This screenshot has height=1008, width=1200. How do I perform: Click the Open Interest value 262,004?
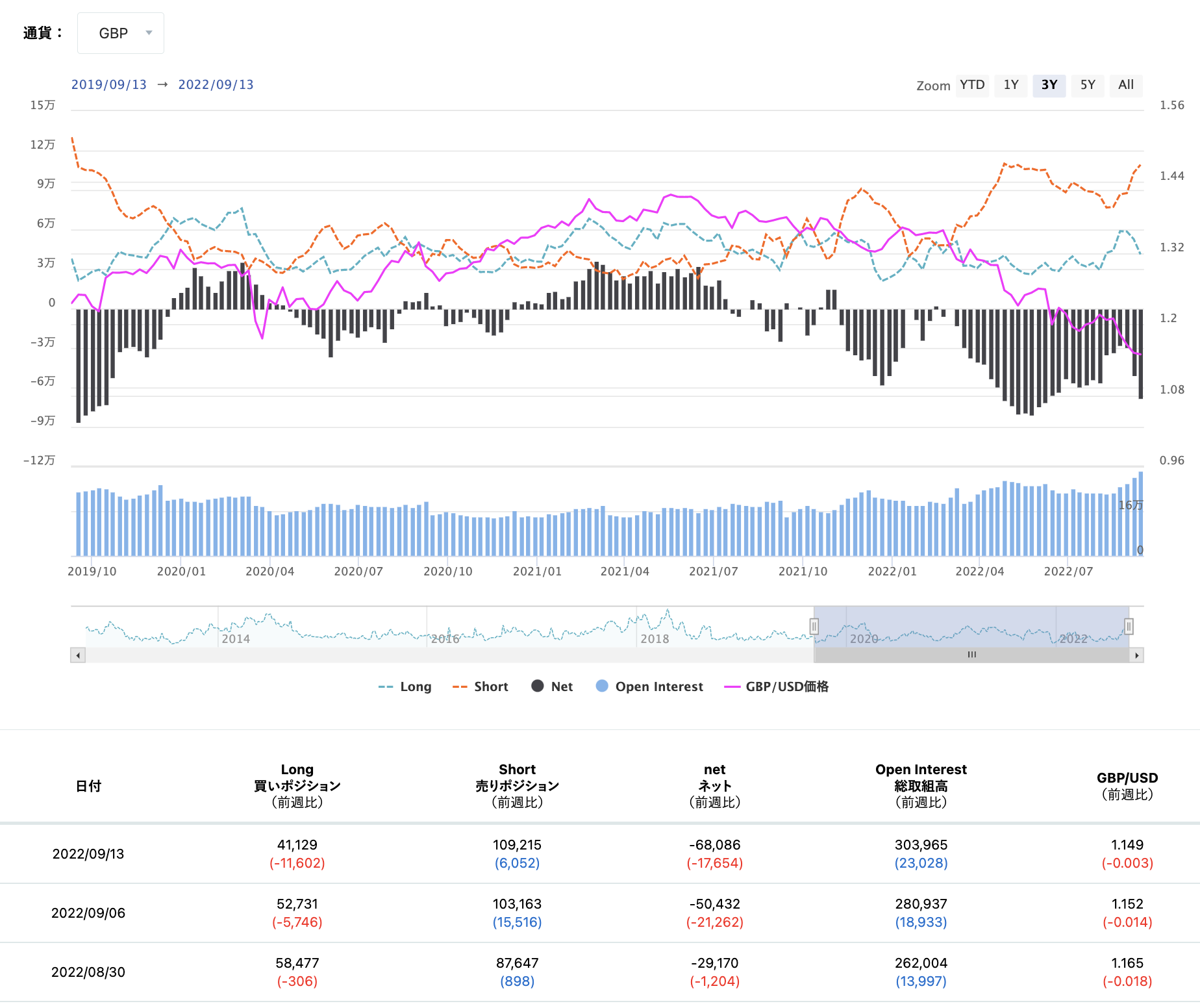(921, 964)
